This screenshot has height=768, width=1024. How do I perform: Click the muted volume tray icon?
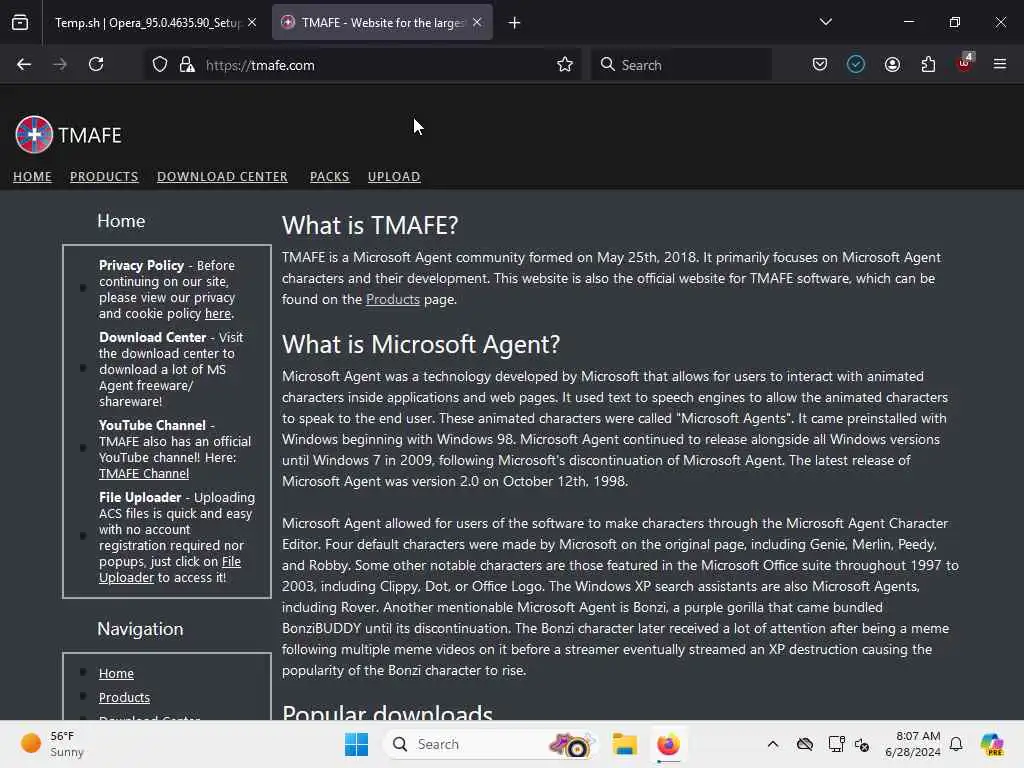click(861, 744)
